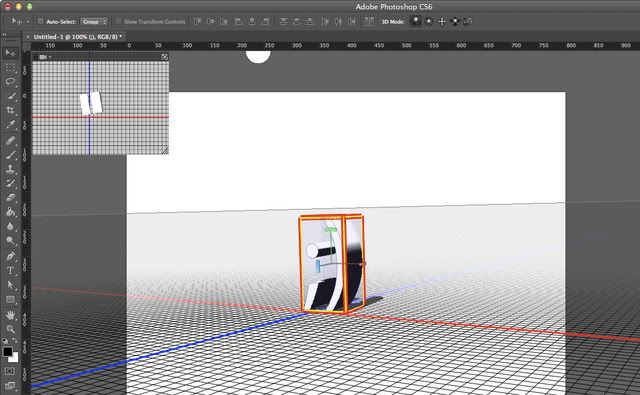This screenshot has width=640, height=395.
Task: Select the Quick Selection tool
Action: 10,96
